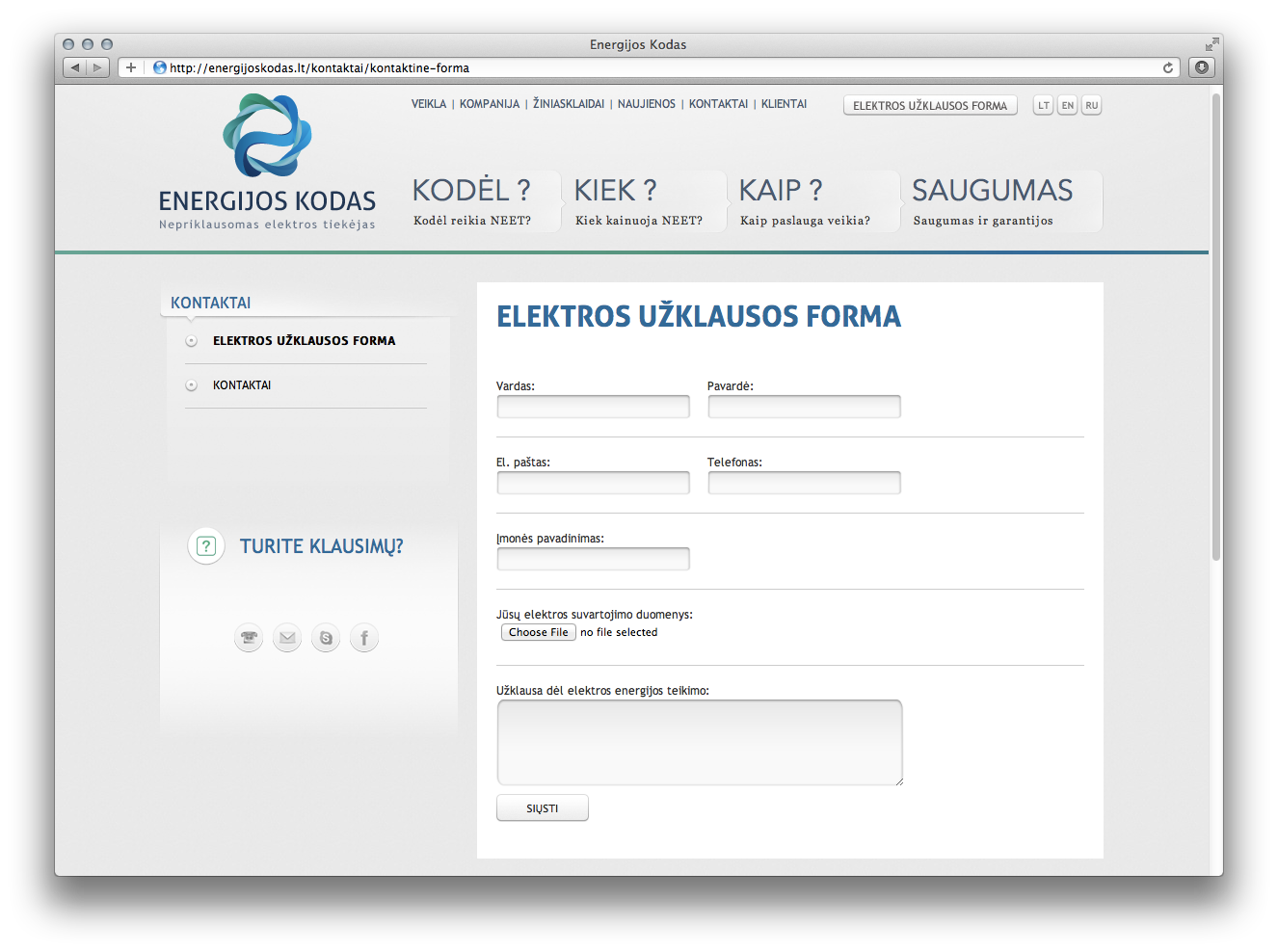Image resolution: width=1278 pixels, height=952 pixels.
Task: Click into the Vardas input field
Action: (x=594, y=407)
